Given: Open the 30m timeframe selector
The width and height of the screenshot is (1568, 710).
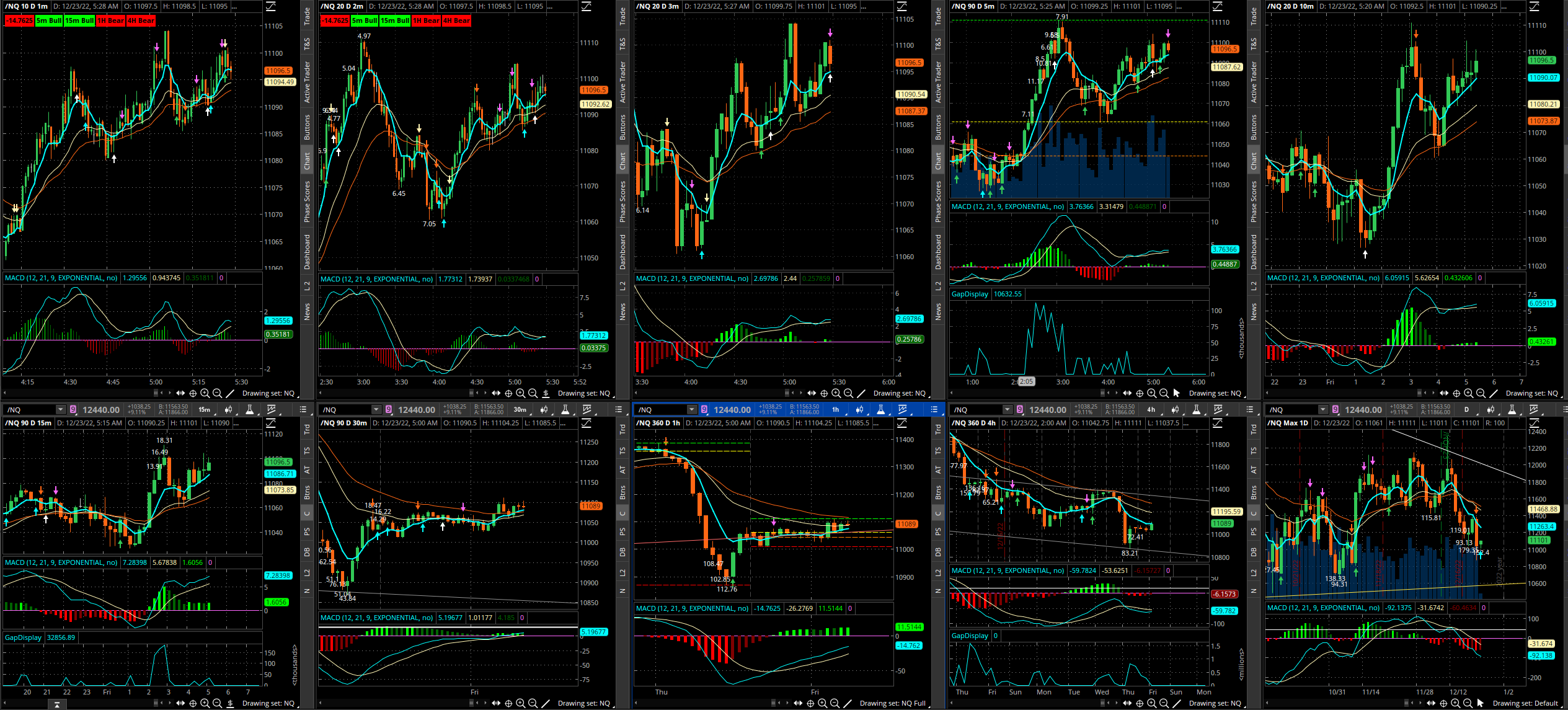Looking at the screenshot, I should click(x=520, y=409).
